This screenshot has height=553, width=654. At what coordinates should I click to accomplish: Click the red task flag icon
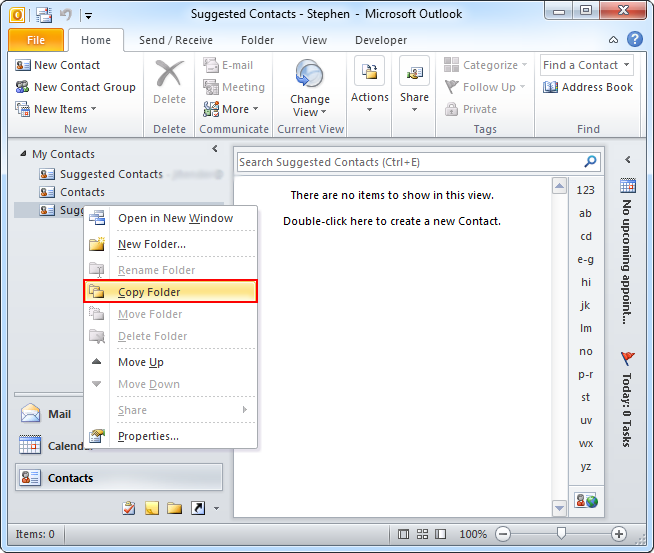pos(628,358)
